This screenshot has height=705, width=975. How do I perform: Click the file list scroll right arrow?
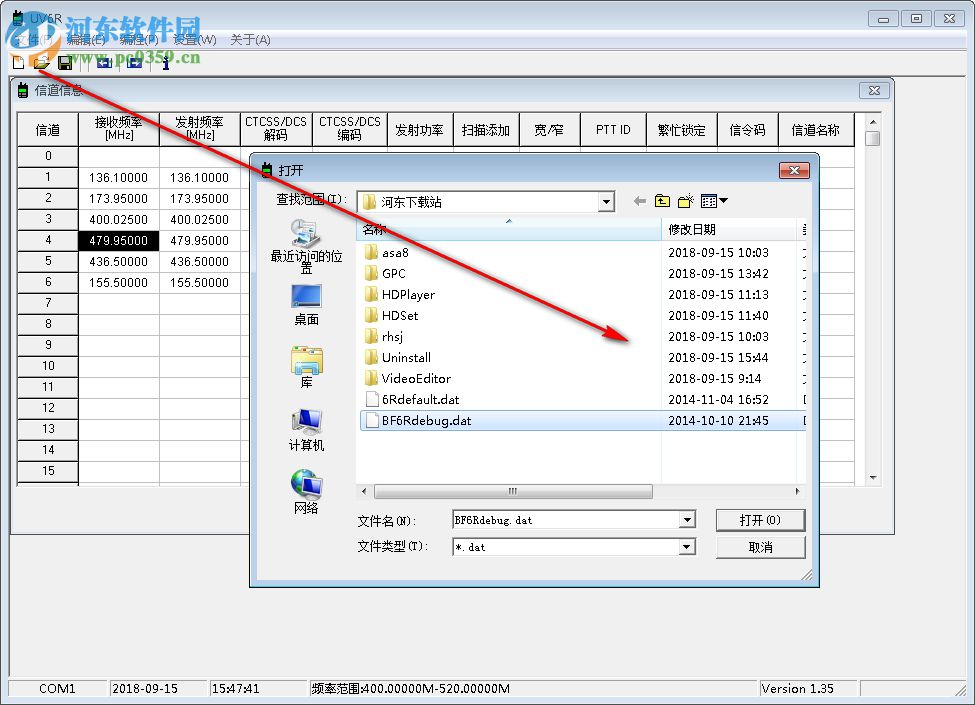pyautogui.click(x=798, y=491)
